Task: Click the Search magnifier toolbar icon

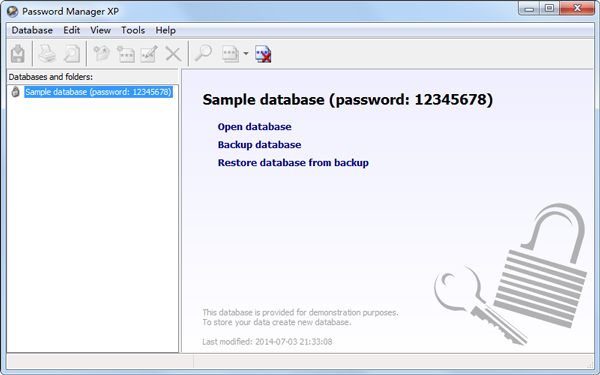Action: (x=203, y=54)
